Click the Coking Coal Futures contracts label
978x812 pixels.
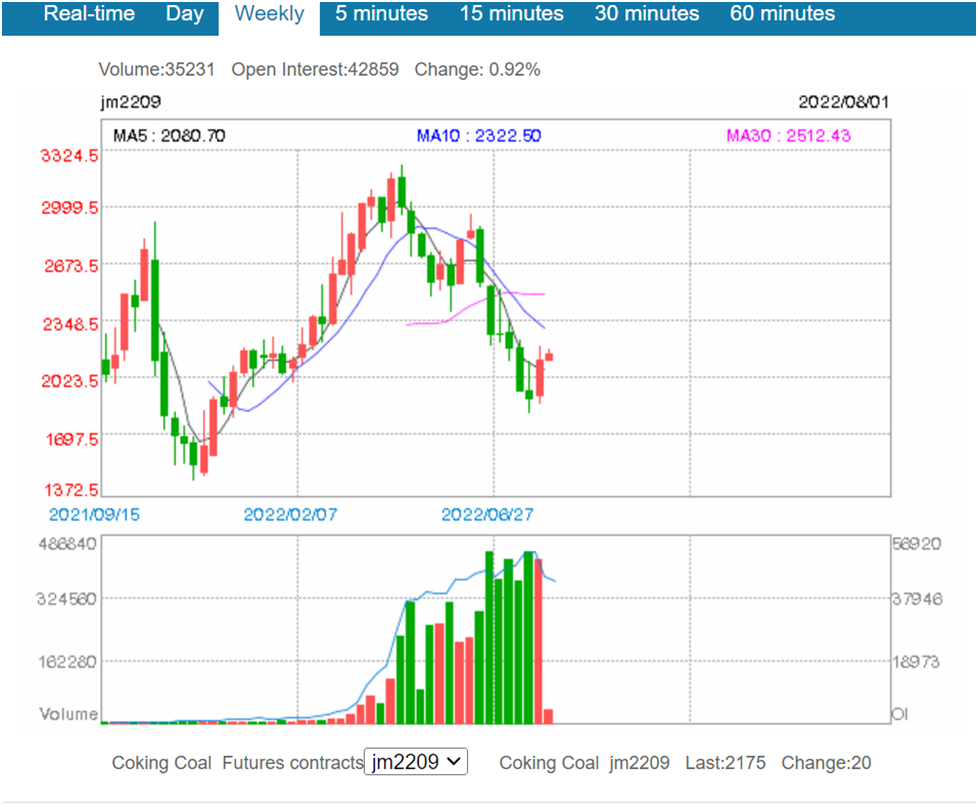[238, 763]
